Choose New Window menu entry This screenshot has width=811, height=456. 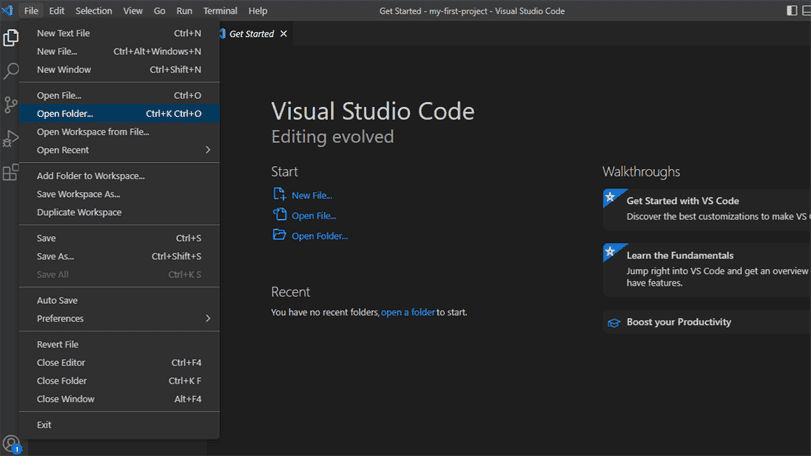click(119, 69)
